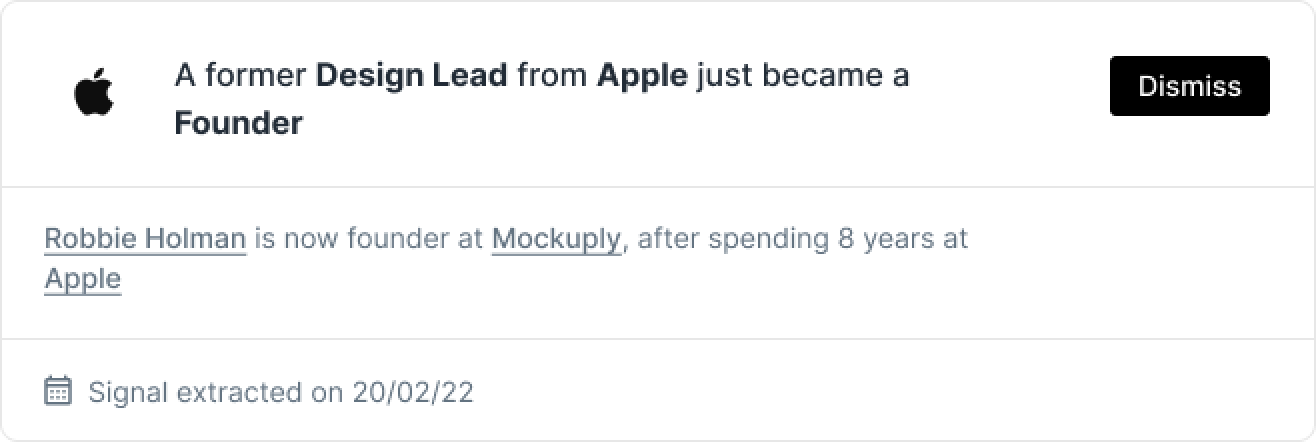
Task: Open Robbie Holman's profile link
Action: pos(145,239)
